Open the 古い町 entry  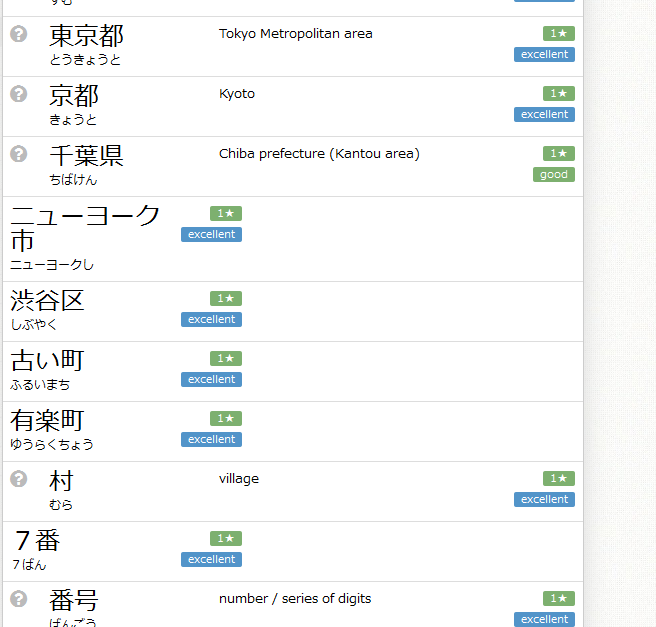point(47,361)
